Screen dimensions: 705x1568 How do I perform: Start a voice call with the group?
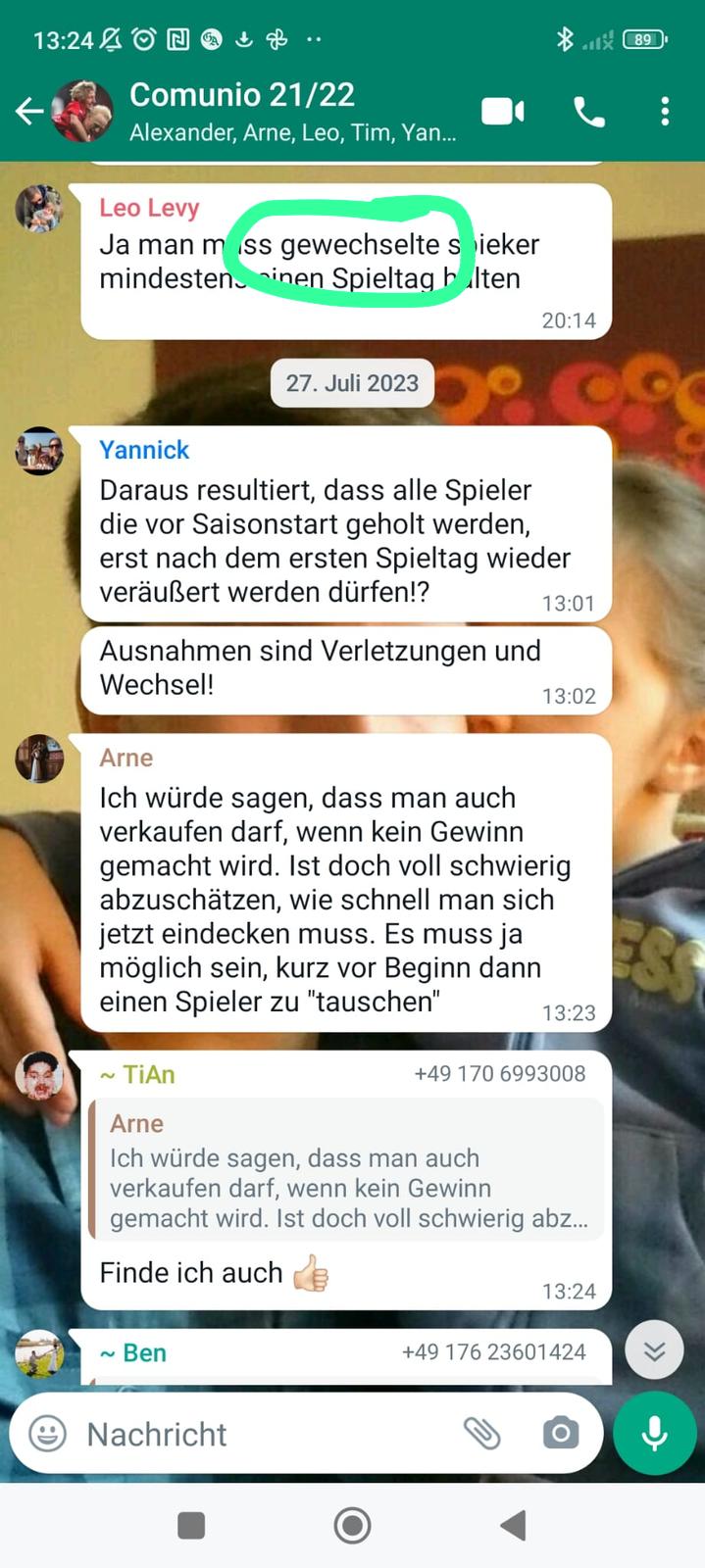[x=588, y=112]
